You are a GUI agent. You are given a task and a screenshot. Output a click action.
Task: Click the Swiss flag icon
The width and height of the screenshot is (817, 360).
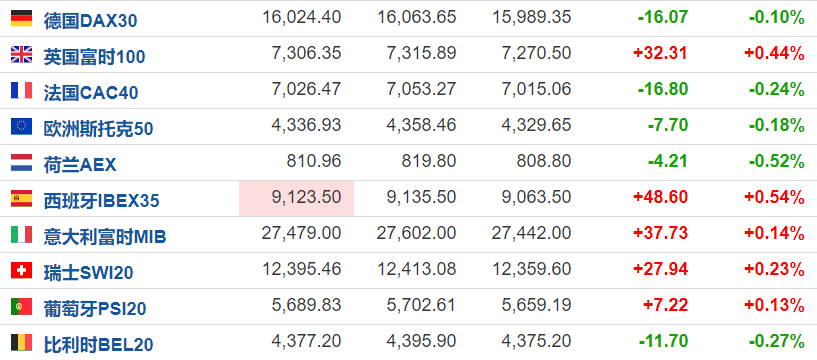[21, 270]
